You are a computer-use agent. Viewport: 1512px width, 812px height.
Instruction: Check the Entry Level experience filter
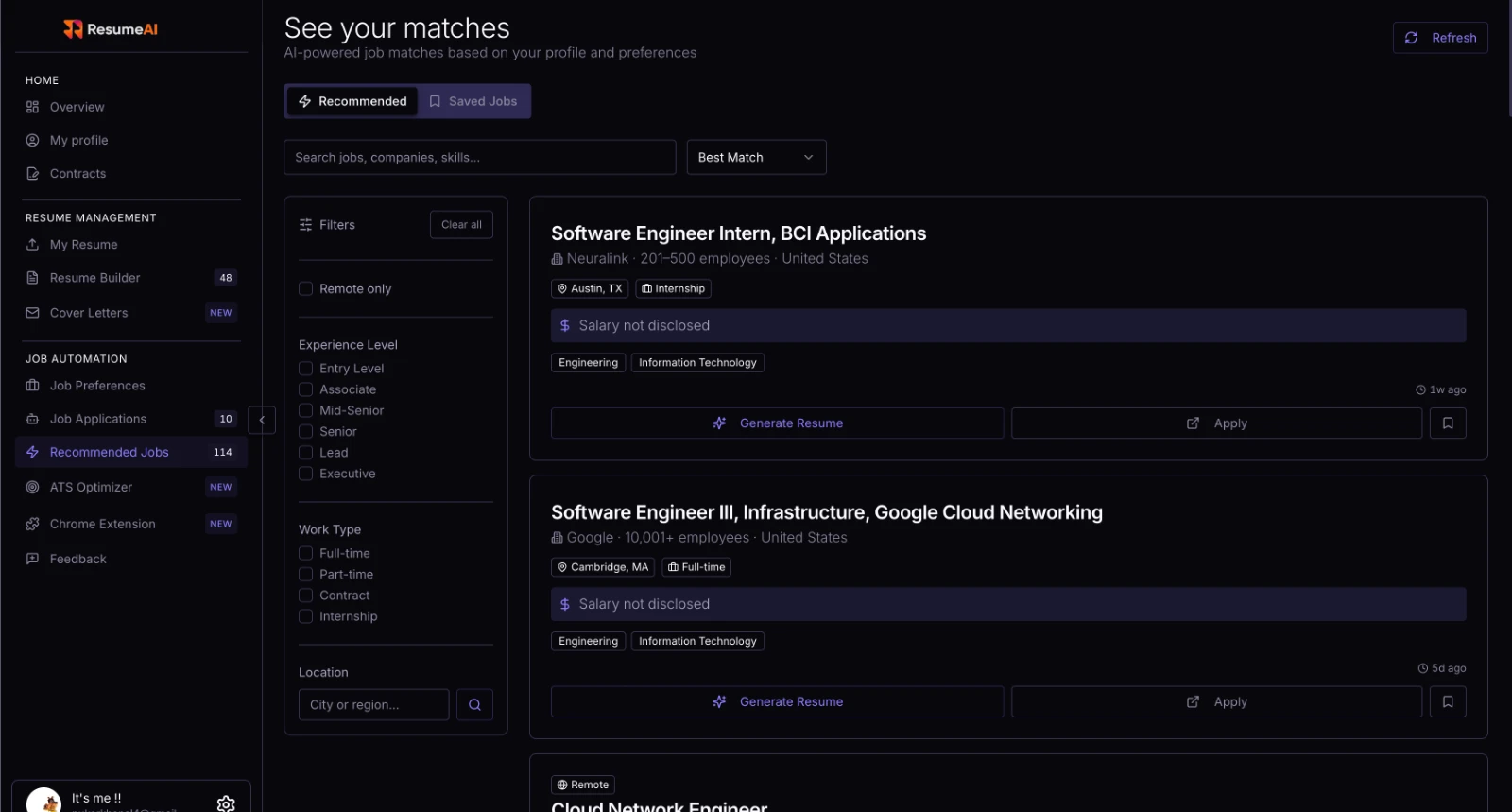click(305, 368)
